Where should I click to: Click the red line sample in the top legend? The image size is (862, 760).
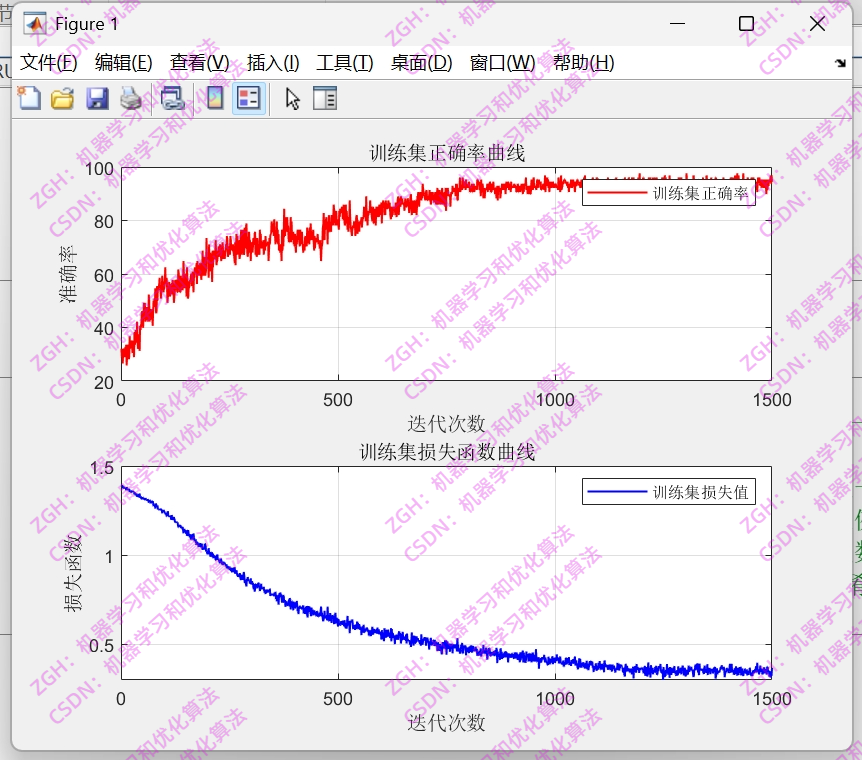[x=617, y=193]
